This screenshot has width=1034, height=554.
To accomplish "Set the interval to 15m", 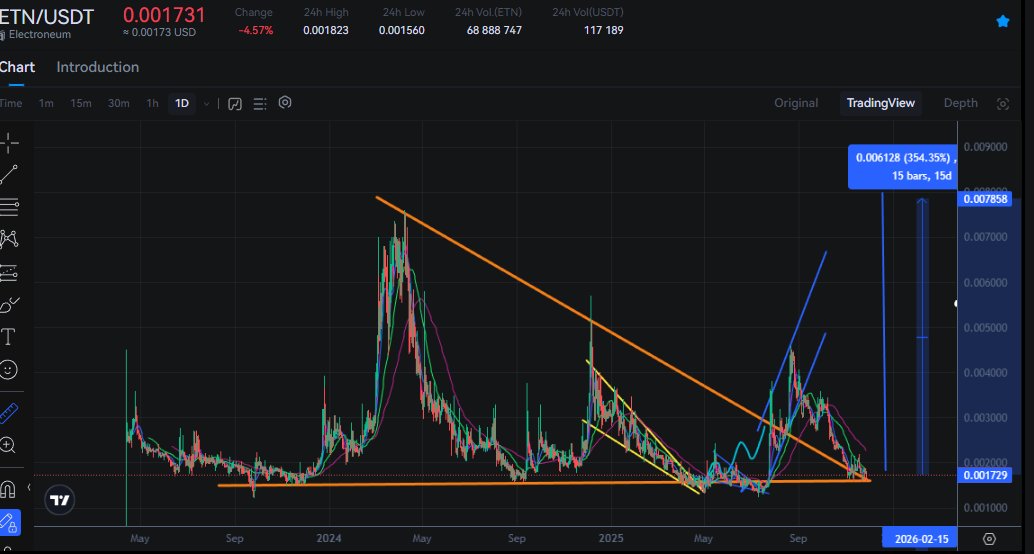I will (x=81, y=104).
